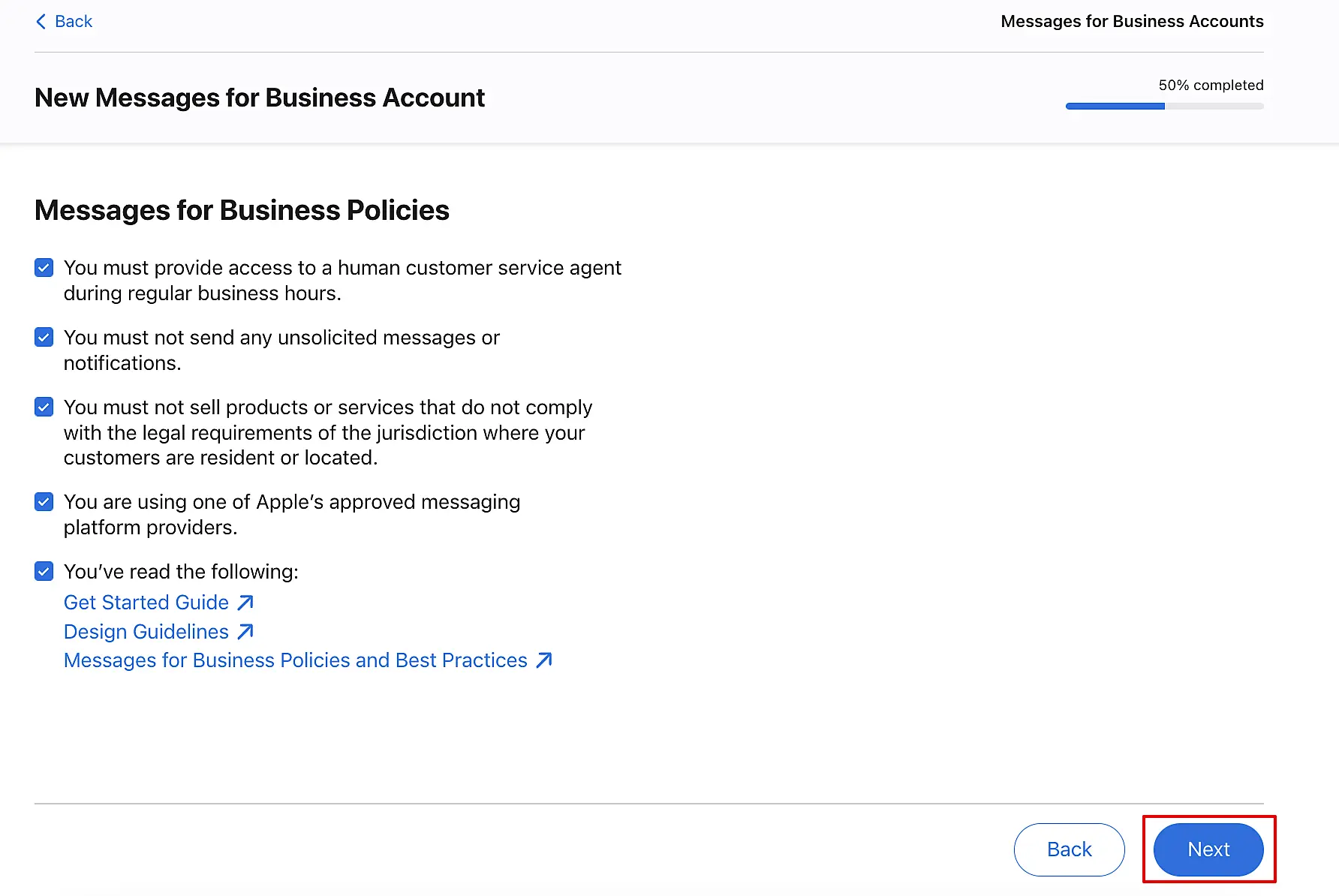This screenshot has width=1339, height=896.
Task: Toggle the approved messaging platform providers checkbox
Action: coord(44,502)
